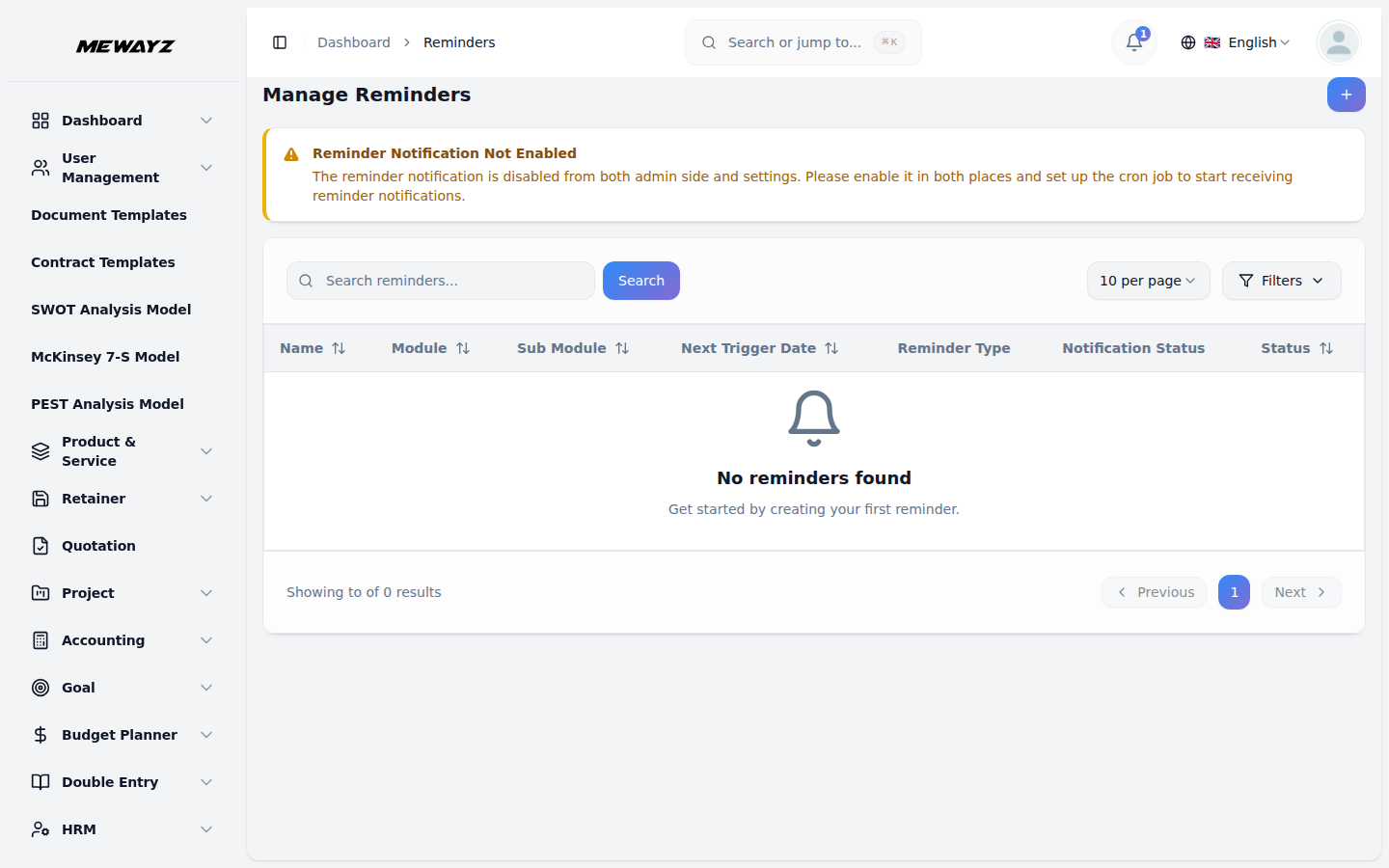The image size is (1389, 868).
Task: Click the No reminders found text
Action: [x=814, y=478]
